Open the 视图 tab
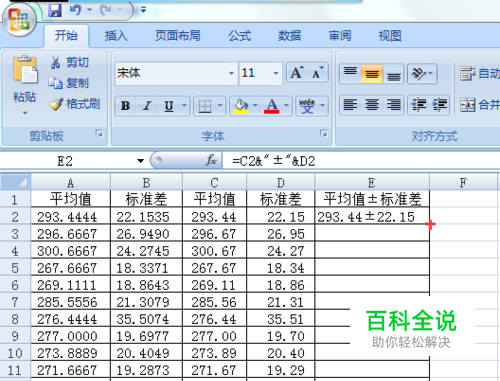 (390, 35)
